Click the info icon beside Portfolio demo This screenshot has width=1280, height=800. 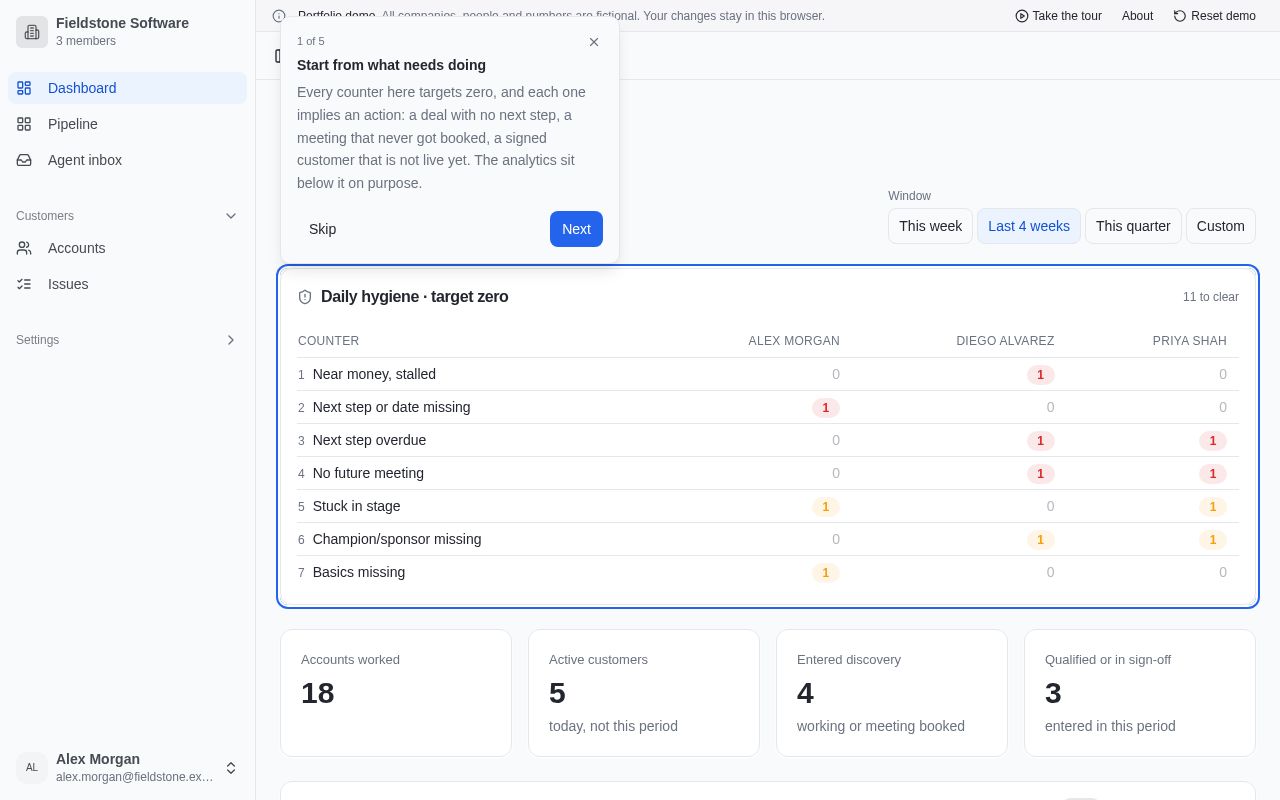coord(279,16)
